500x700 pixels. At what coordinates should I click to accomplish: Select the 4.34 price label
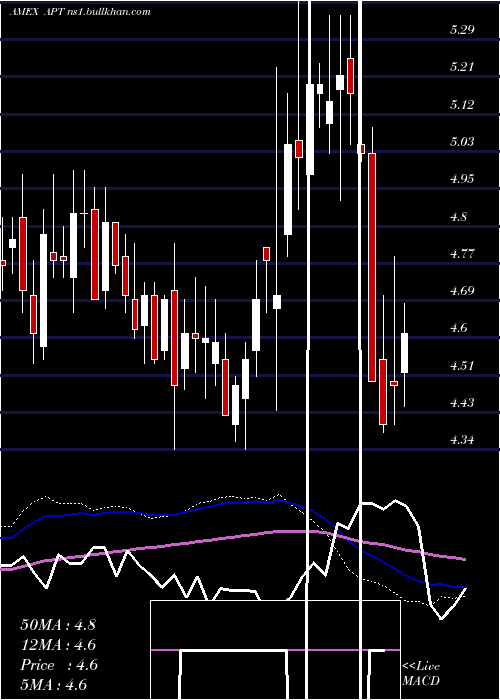[462, 440]
